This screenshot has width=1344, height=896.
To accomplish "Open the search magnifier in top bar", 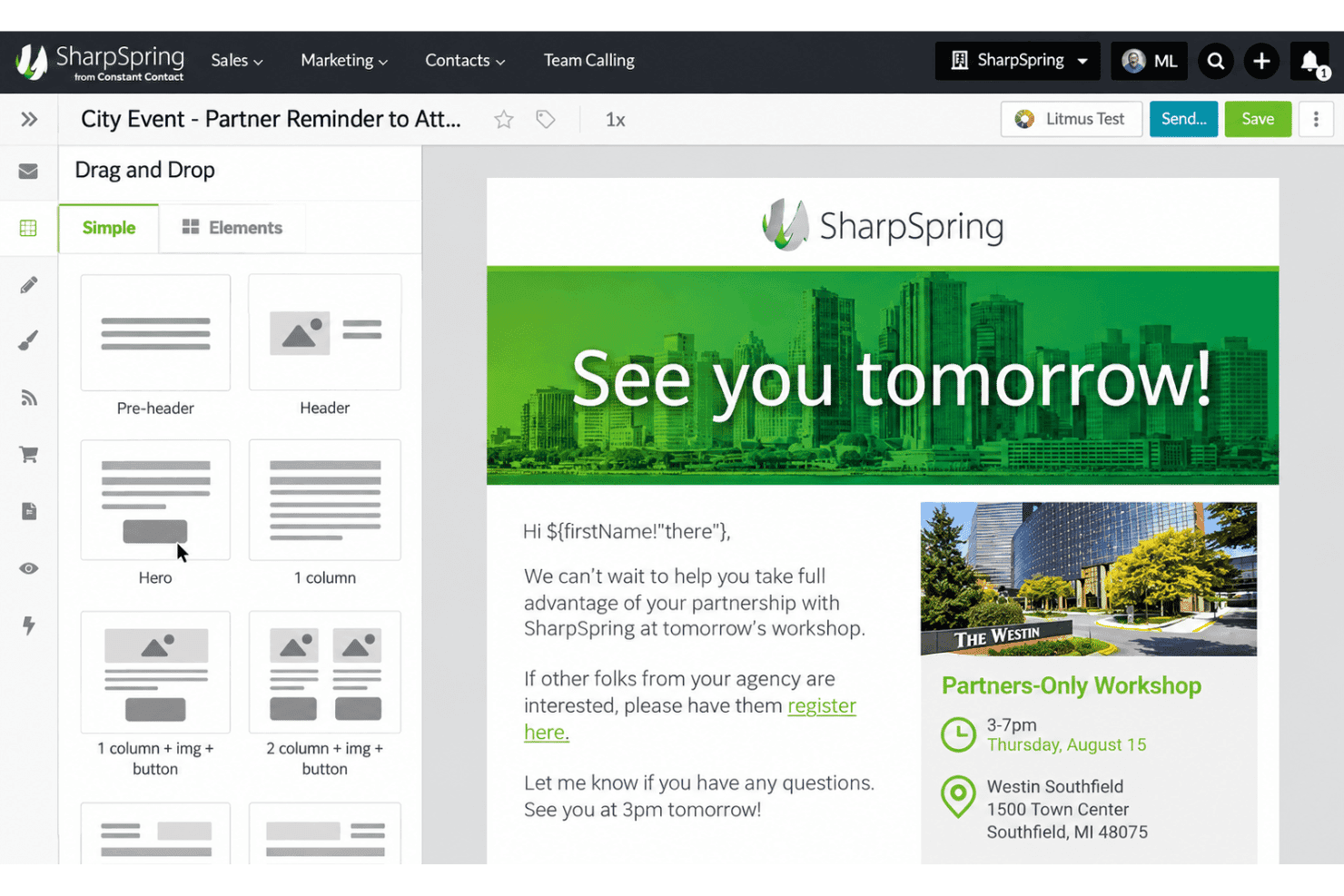I will point(1216,61).
